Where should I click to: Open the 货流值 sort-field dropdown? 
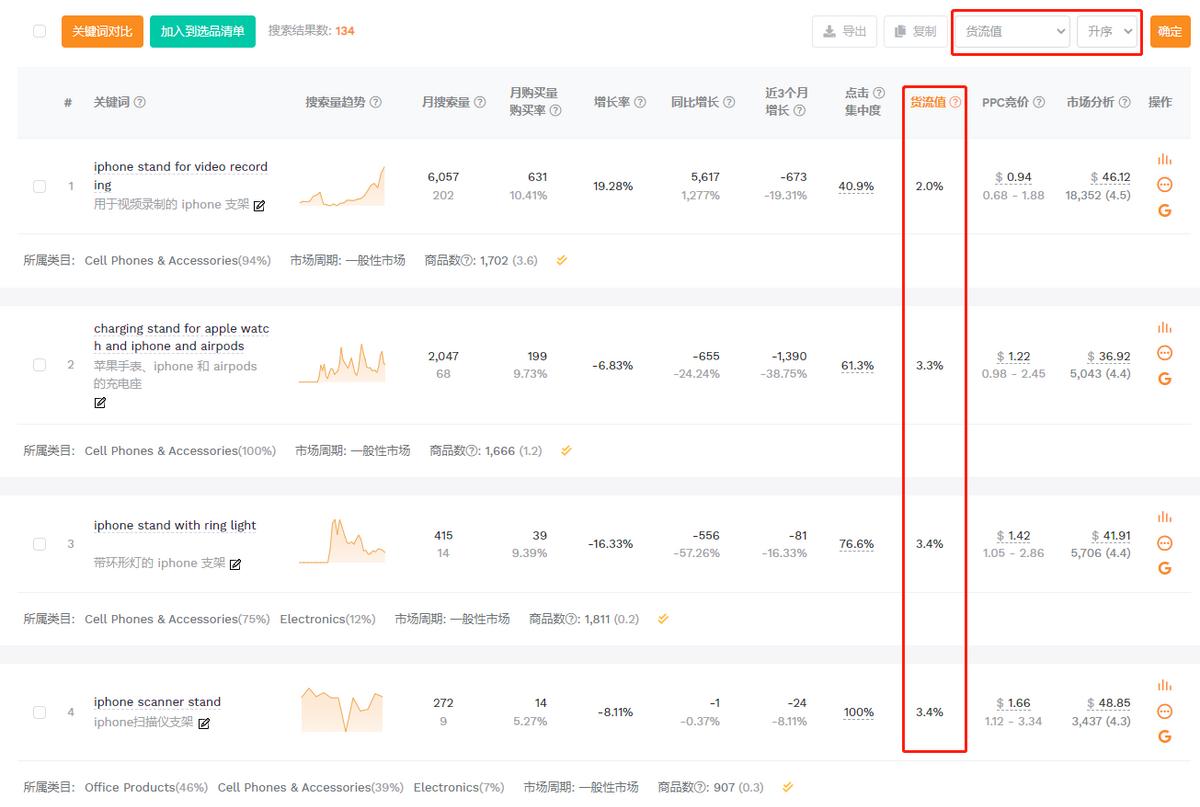pyautogui.click(x=1010, y=31)
